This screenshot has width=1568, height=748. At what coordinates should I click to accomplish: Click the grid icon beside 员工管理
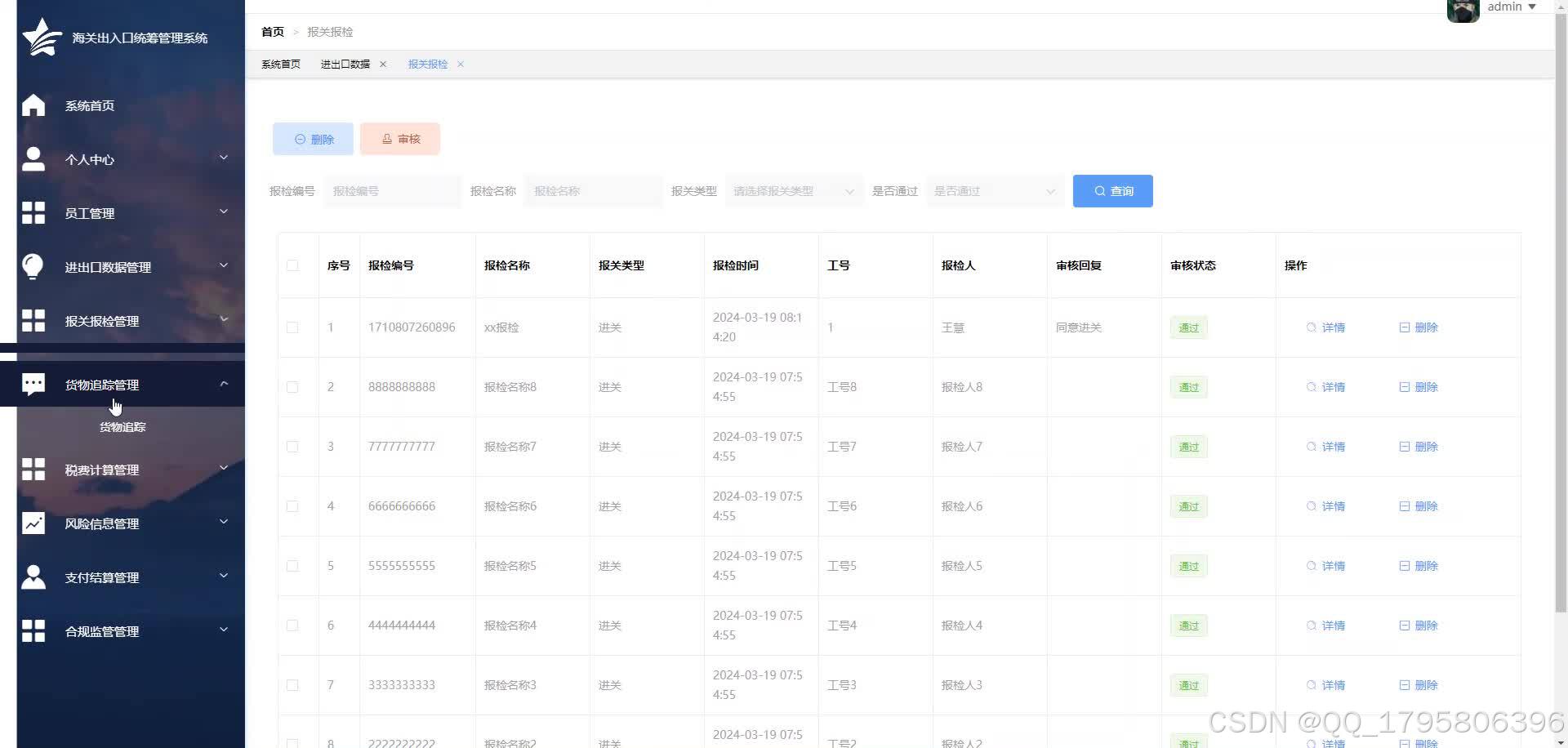[x=33, y=213]
